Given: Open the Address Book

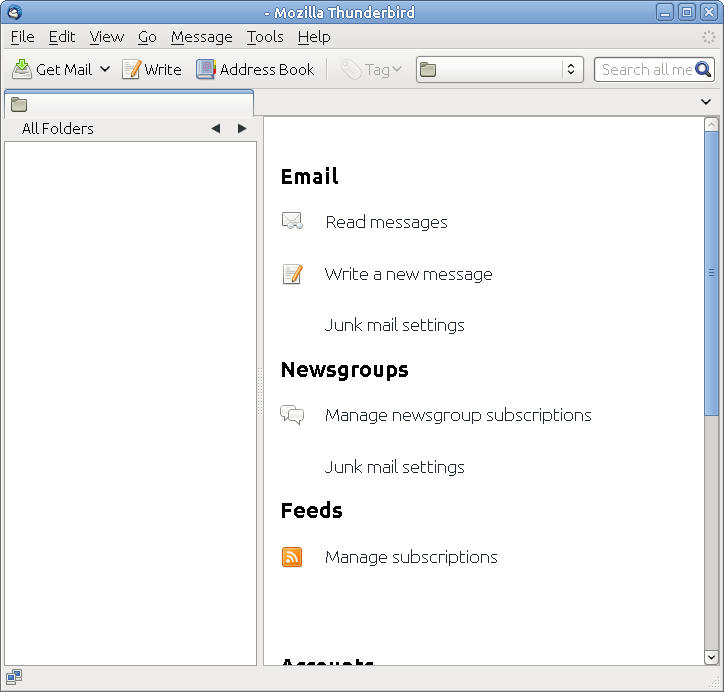Looking at the screenshot, I should [255, 69].
